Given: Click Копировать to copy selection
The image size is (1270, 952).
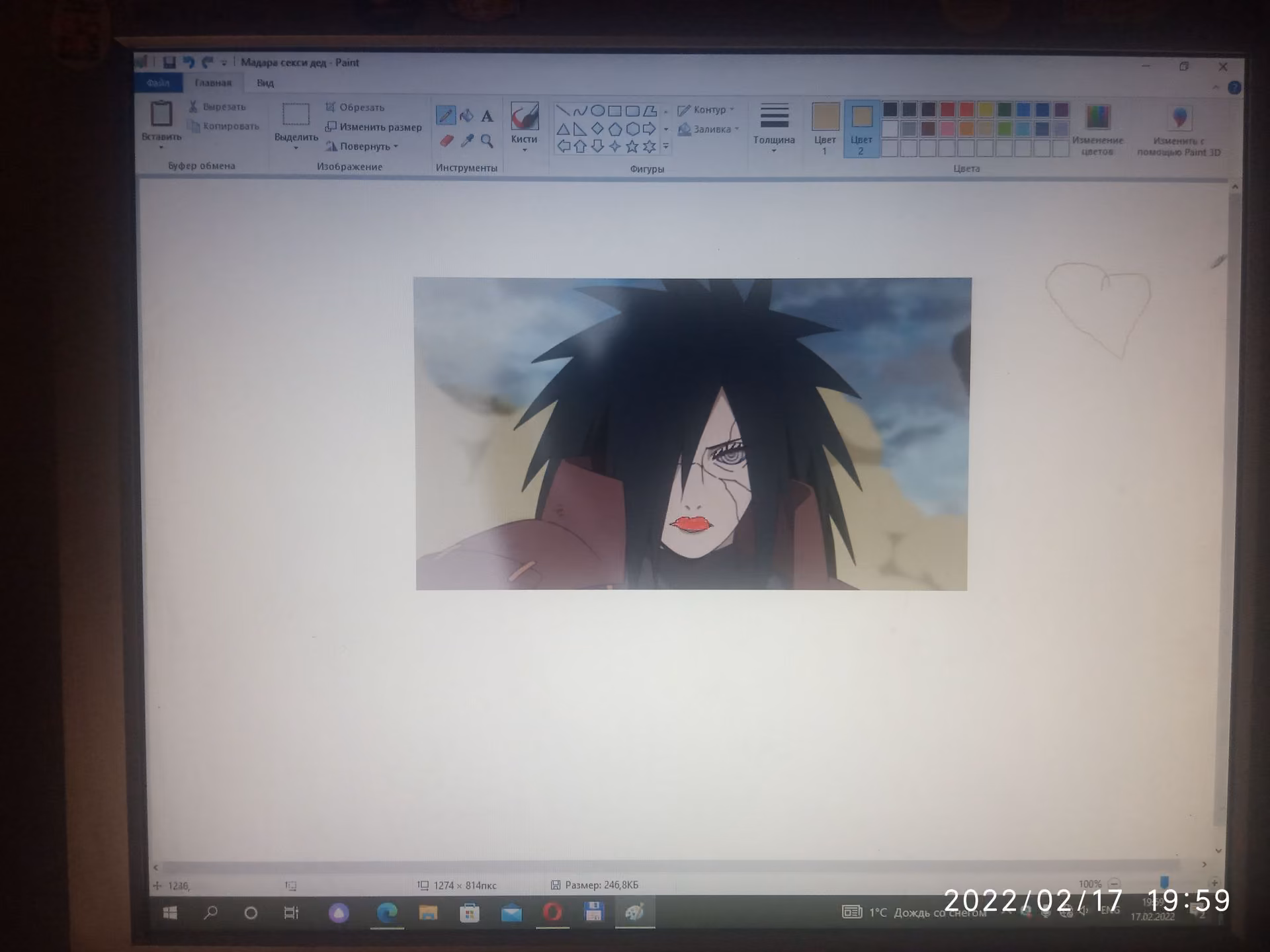Looking at the screenshot, I should [x=224, y=126].
